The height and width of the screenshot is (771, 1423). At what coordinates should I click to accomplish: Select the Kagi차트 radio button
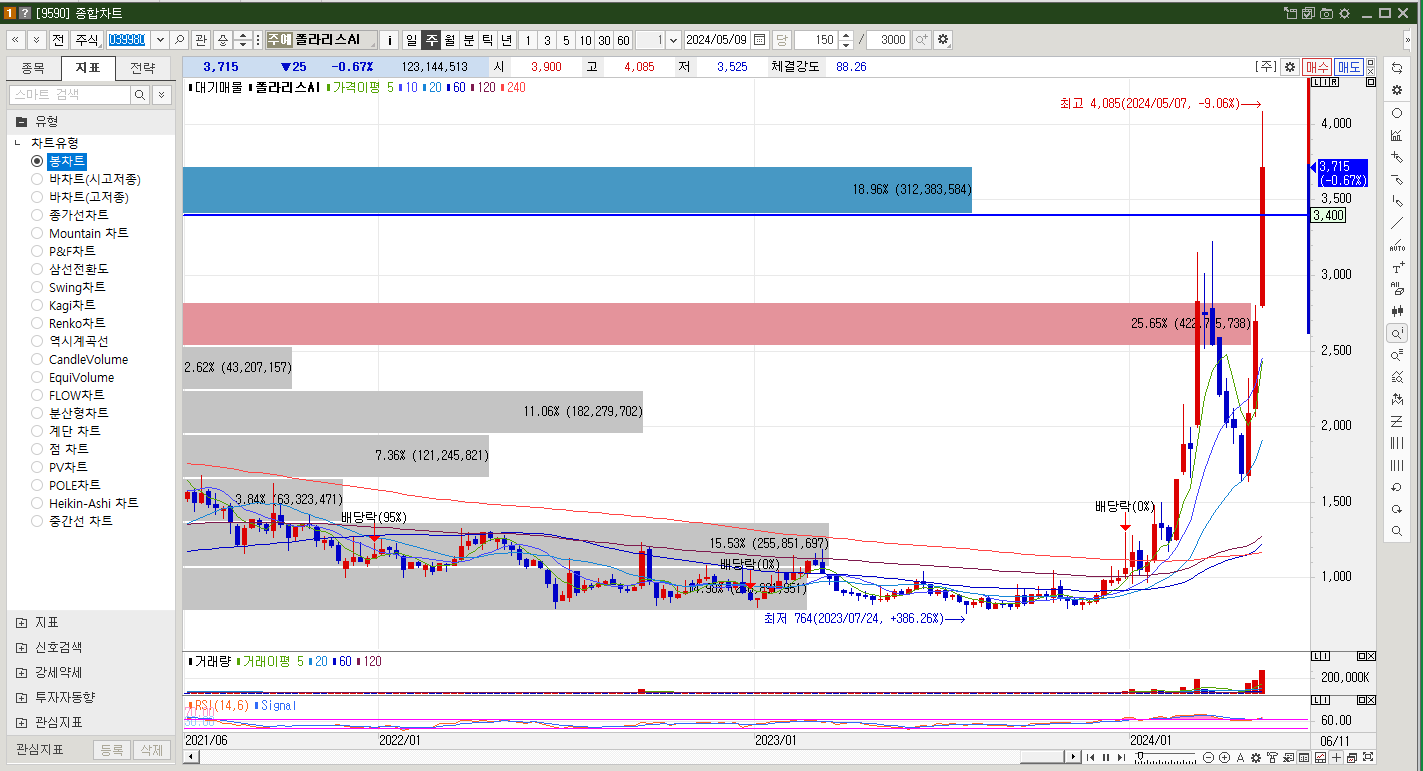click(37, 305)
